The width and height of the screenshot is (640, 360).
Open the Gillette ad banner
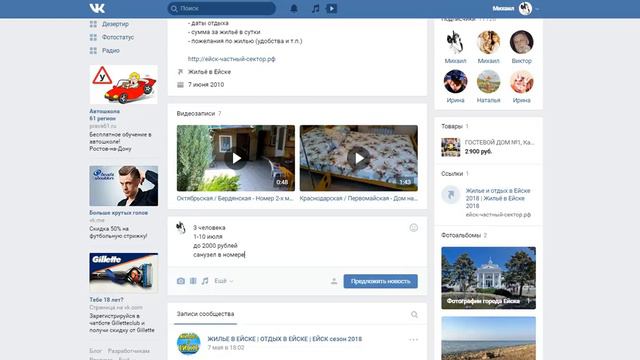tap(123, 272)
